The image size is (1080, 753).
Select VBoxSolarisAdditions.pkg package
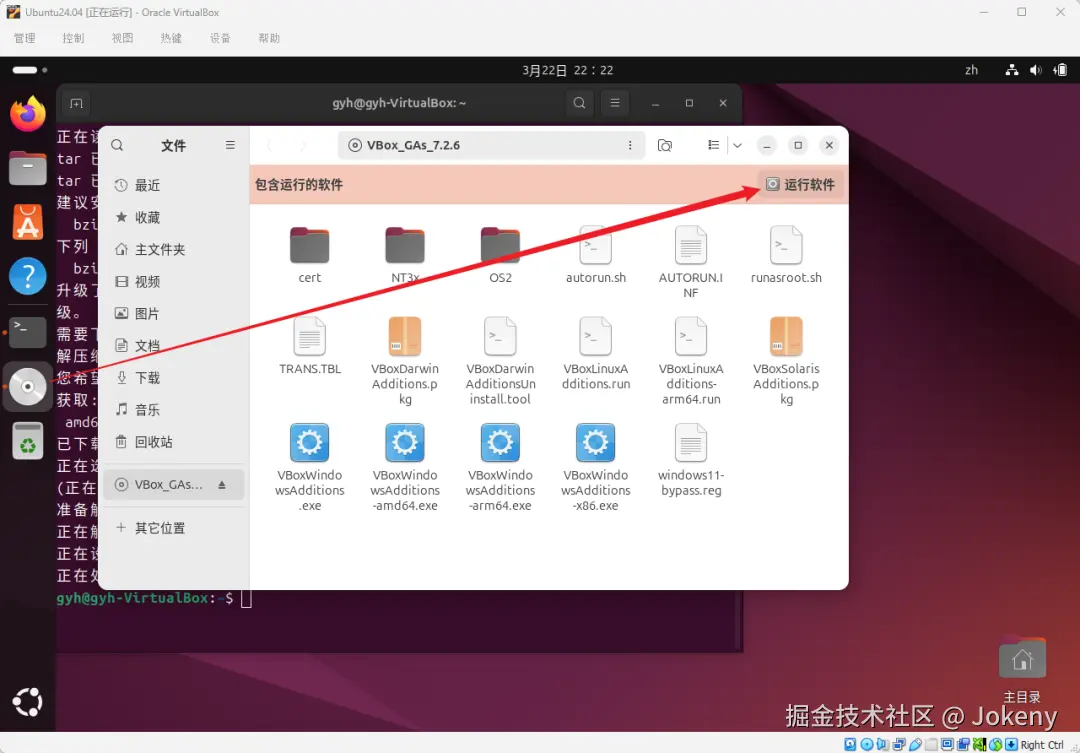tap(786, 361)
